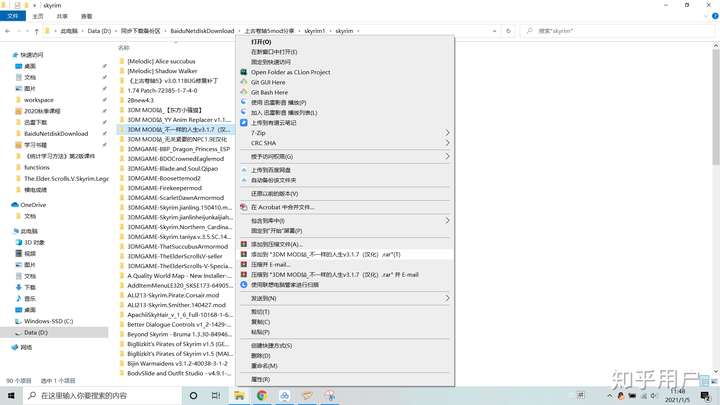Expand the 7-Zip submenu
The height and width of the screenshot is (405, 720).
tap(447, 133)
